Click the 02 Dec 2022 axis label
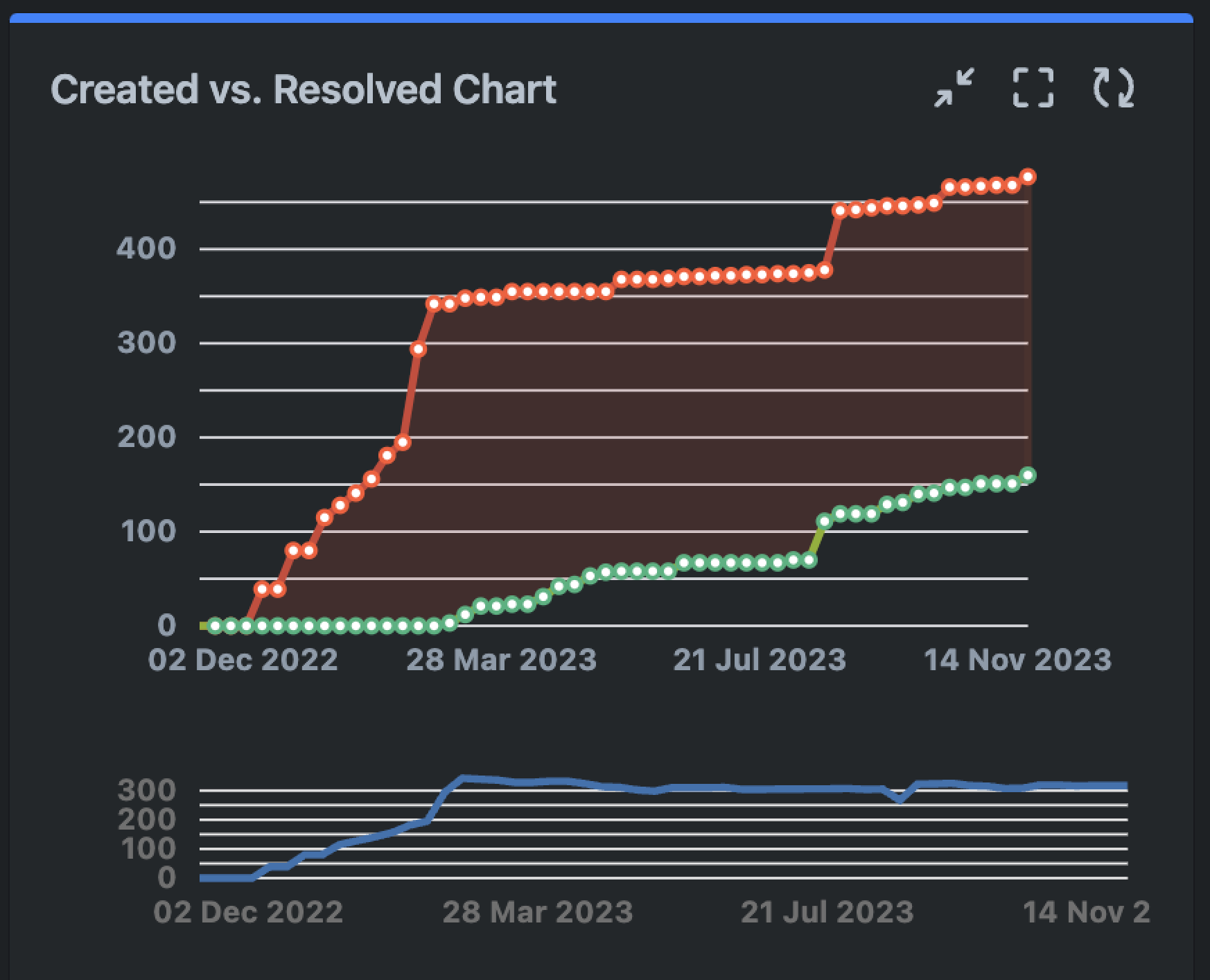Screen dimensions: 1210x980 pos(243,660)
